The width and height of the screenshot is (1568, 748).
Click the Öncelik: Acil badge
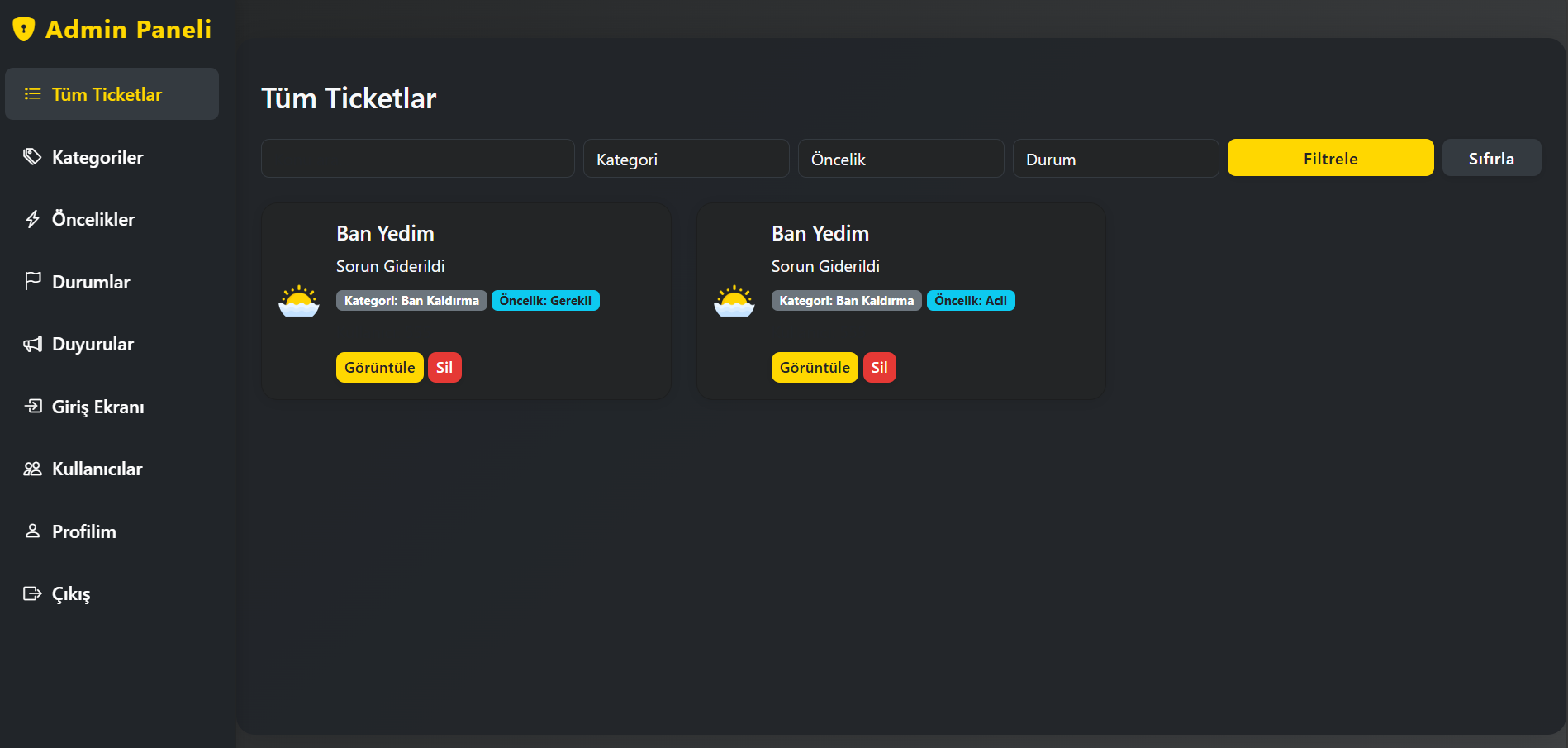click(971, 301)
